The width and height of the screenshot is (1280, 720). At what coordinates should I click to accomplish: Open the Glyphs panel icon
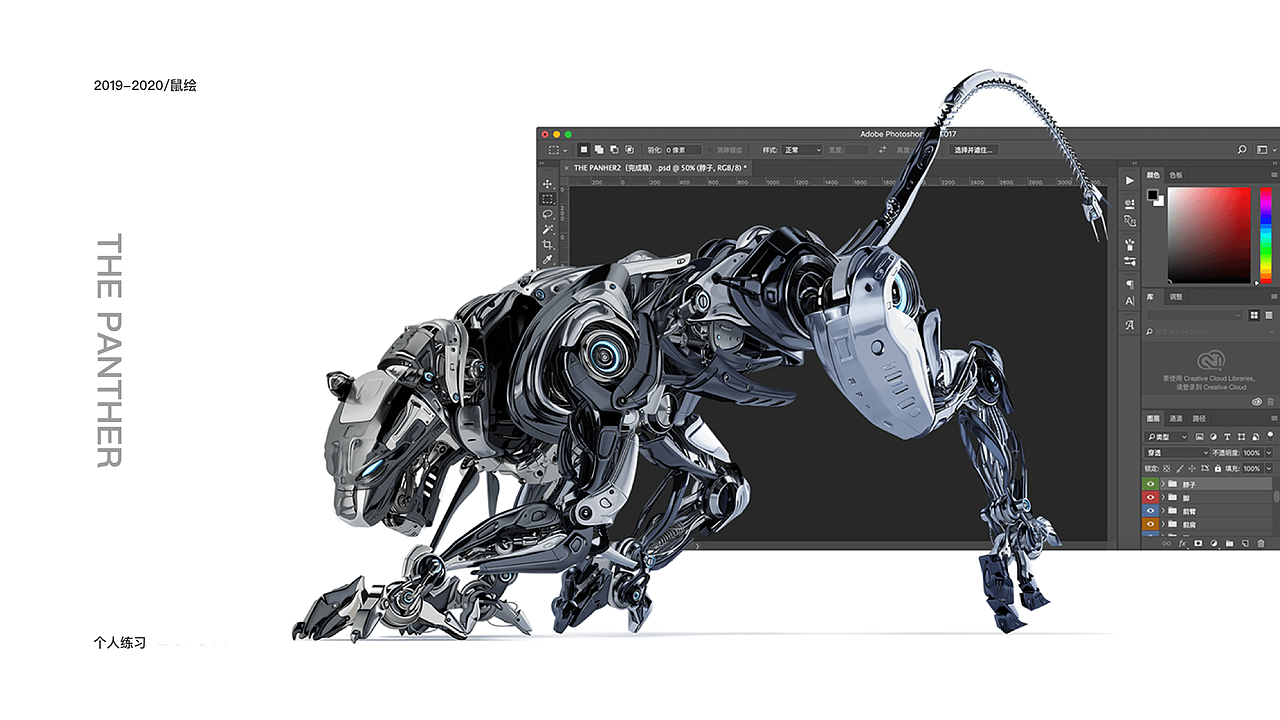coord(1129,325)
